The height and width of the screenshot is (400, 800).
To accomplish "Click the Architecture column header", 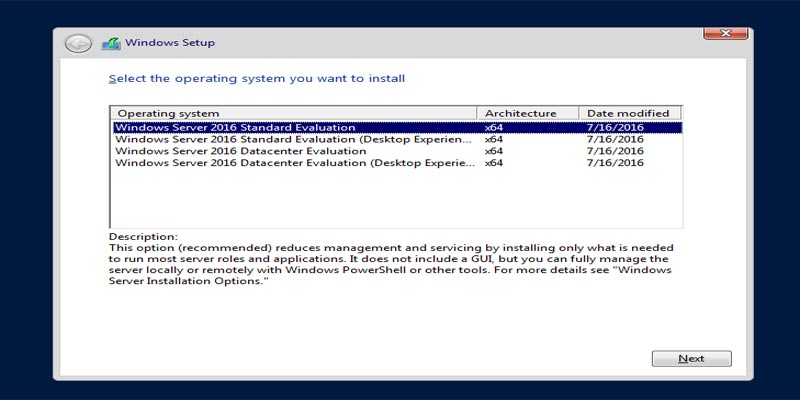I will [528, 113].
